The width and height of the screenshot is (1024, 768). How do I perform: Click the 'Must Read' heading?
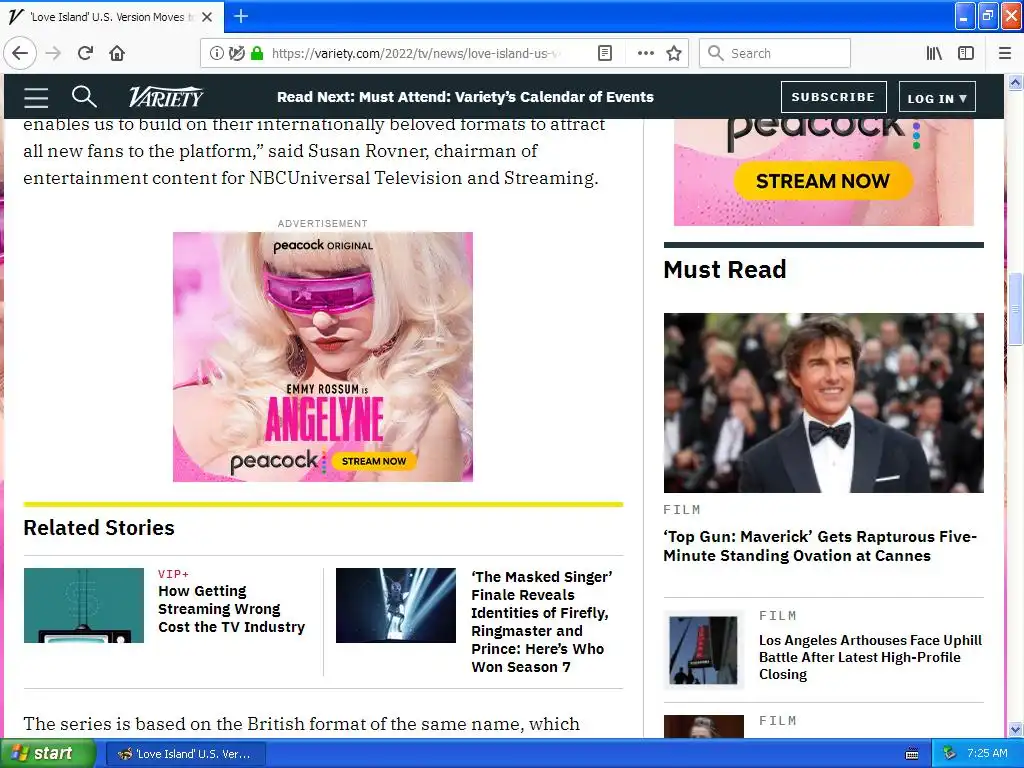pyautogui.click(x=725, y=269)
